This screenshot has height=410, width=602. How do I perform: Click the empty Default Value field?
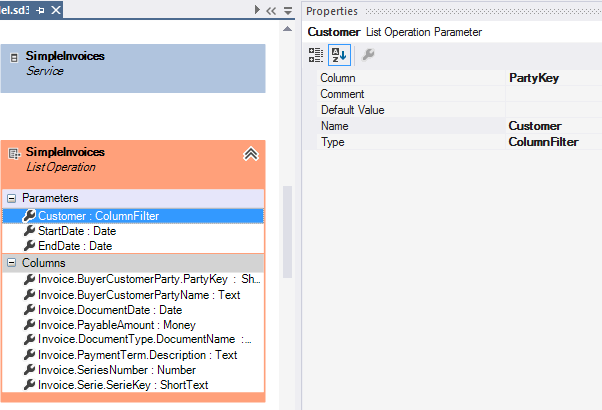coord(554,110)
